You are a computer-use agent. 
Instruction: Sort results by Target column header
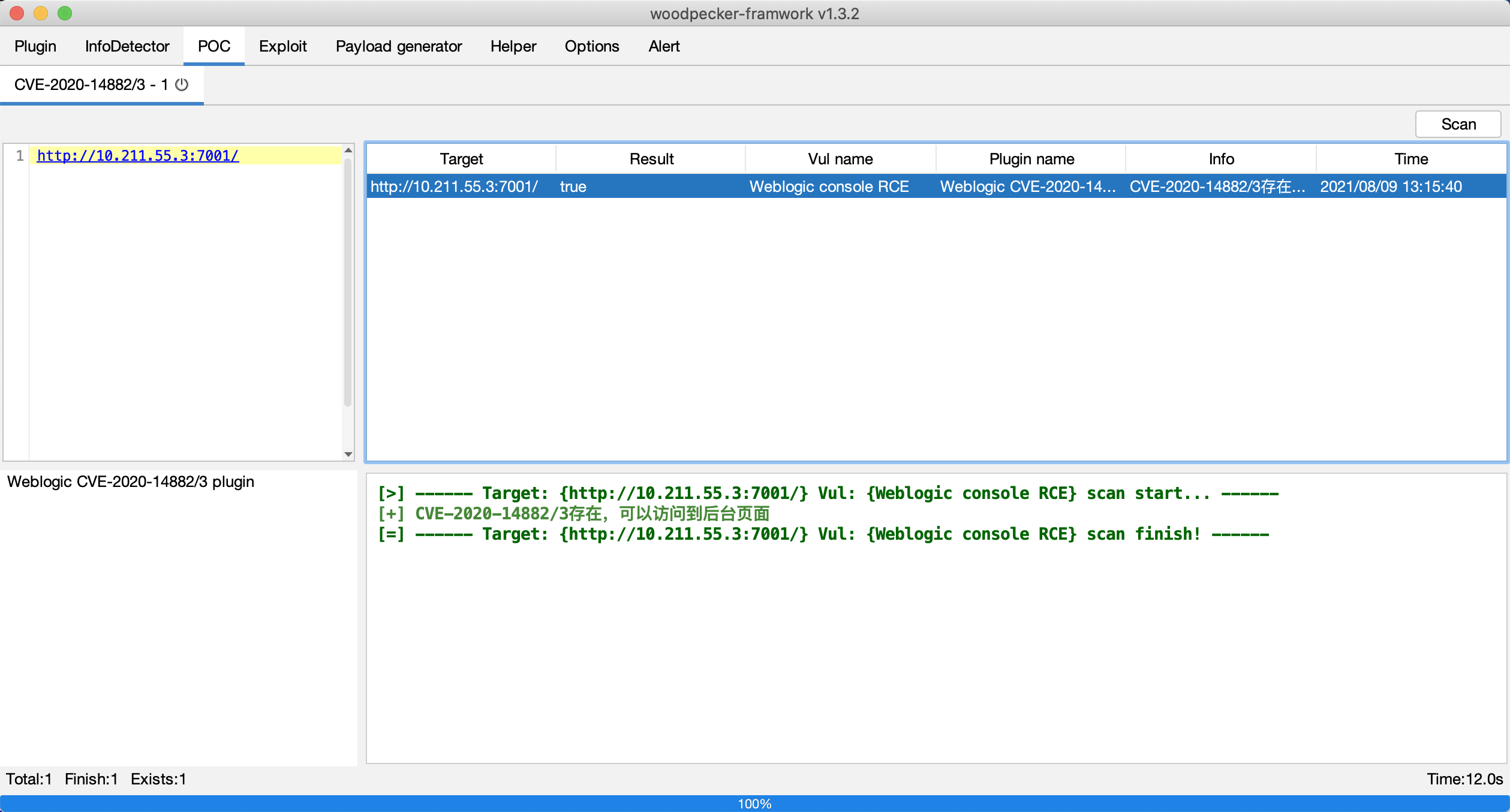pos(461,159)
